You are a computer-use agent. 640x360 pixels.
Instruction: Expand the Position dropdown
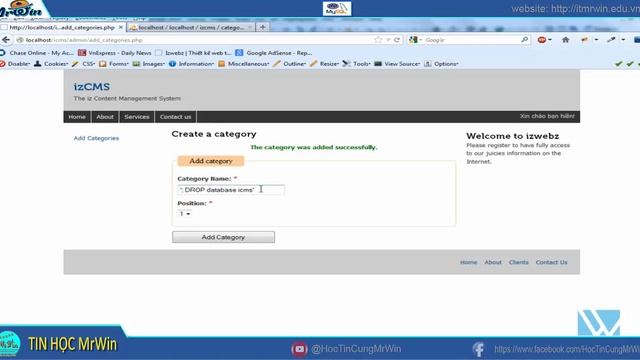click(185, 213)
